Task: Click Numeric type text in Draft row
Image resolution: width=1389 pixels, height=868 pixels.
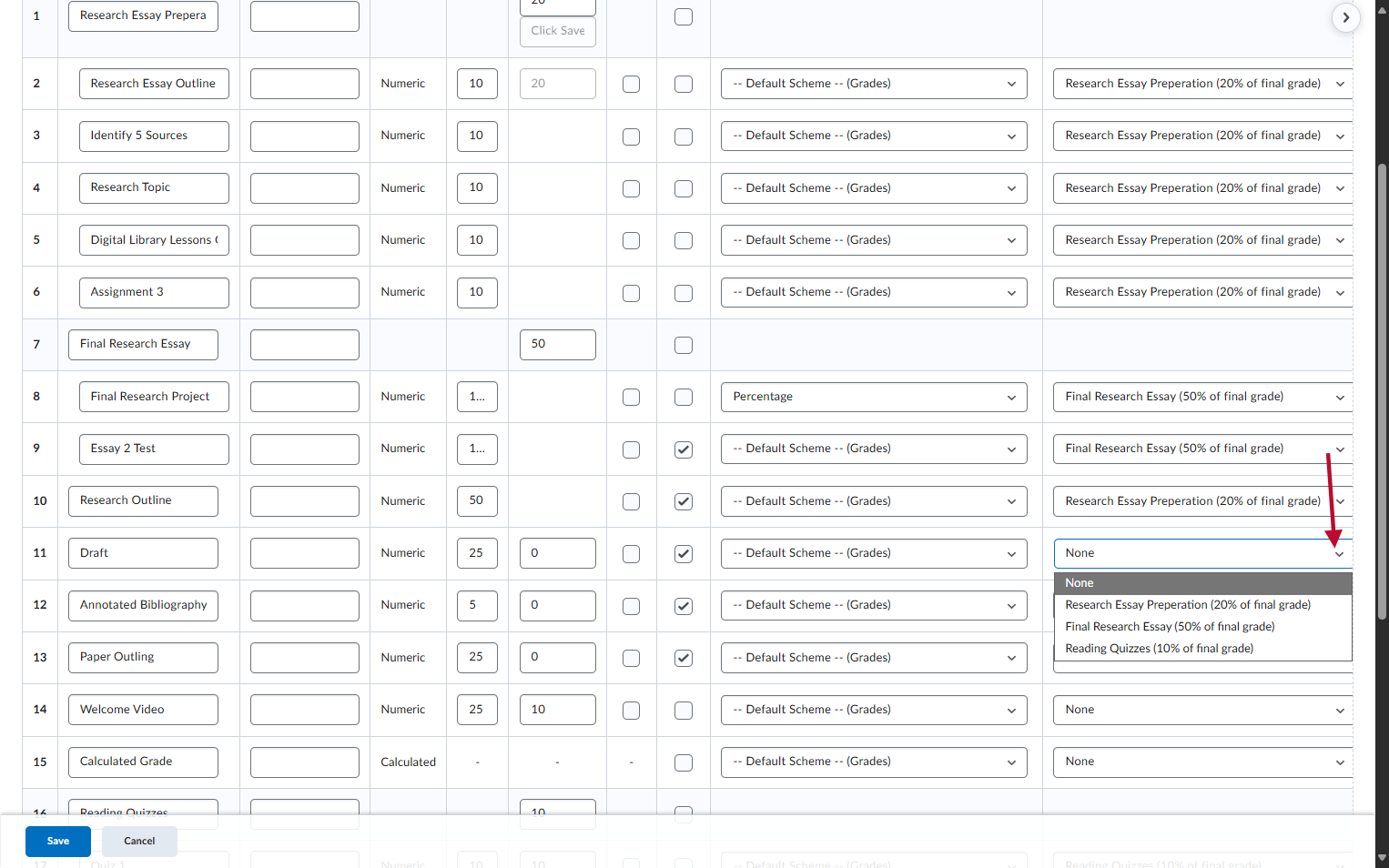Action: [x=403, y=553]
